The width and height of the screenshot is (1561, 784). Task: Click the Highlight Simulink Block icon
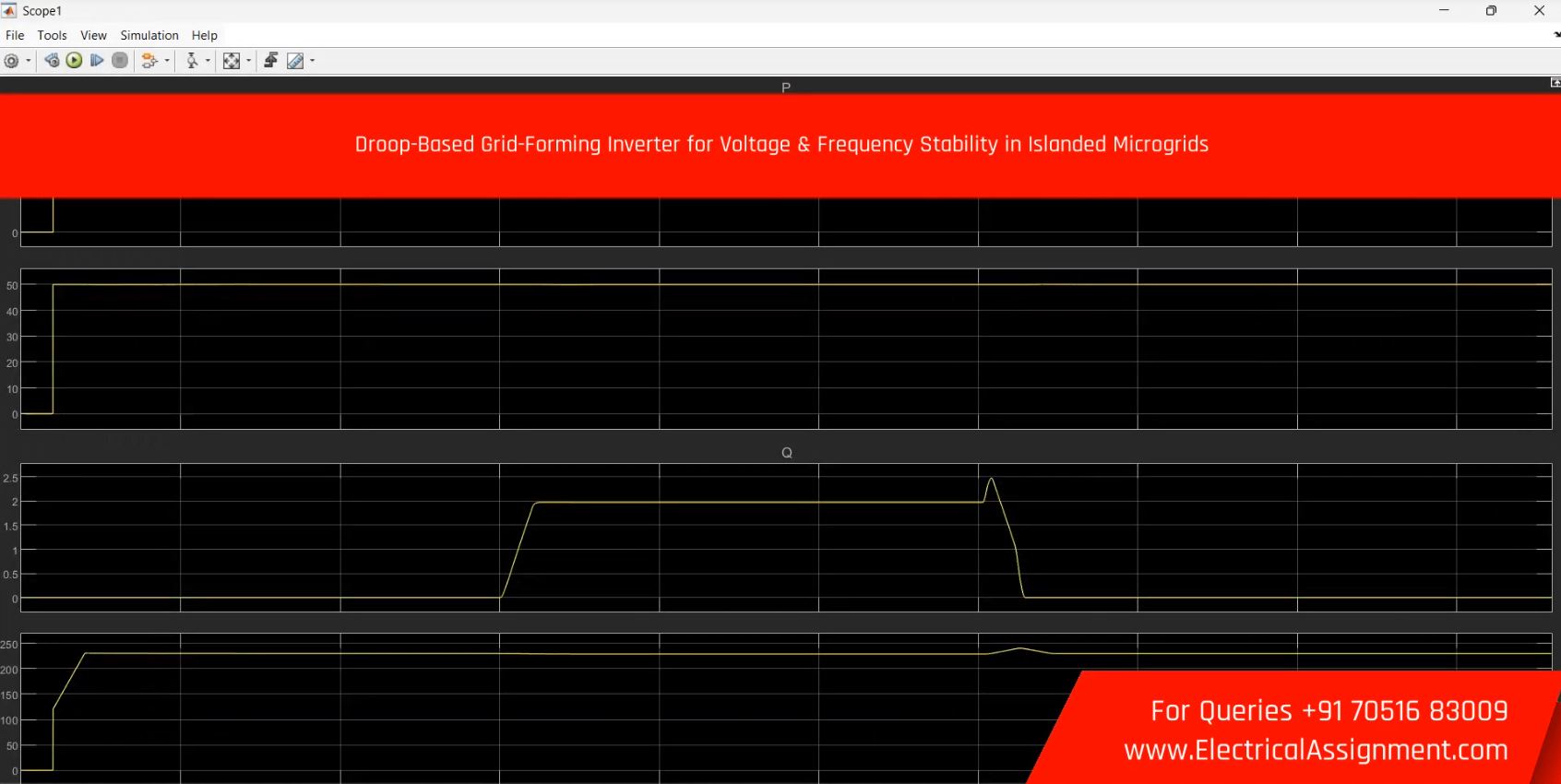[149, 61]
